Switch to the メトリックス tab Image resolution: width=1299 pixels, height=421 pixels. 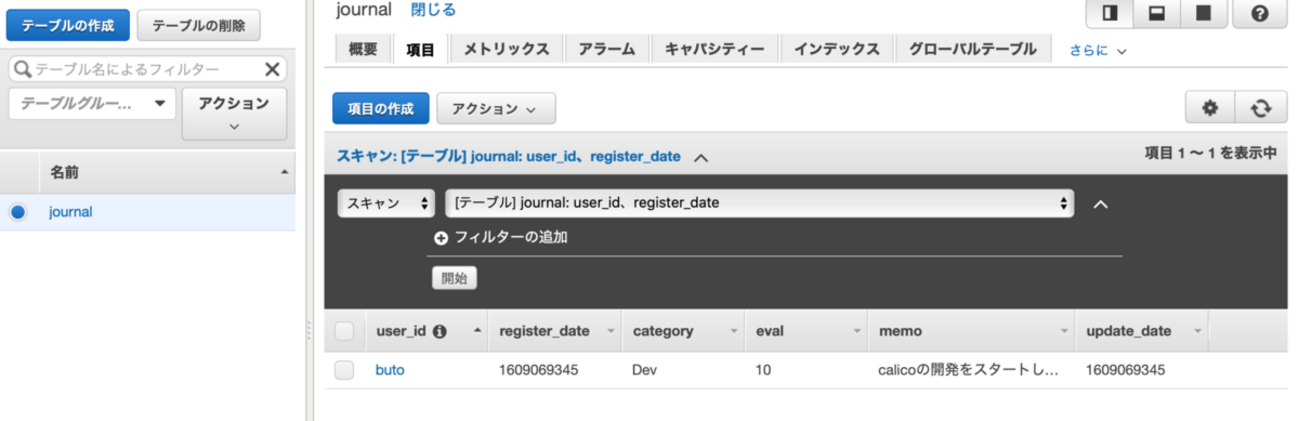point(507,48)
